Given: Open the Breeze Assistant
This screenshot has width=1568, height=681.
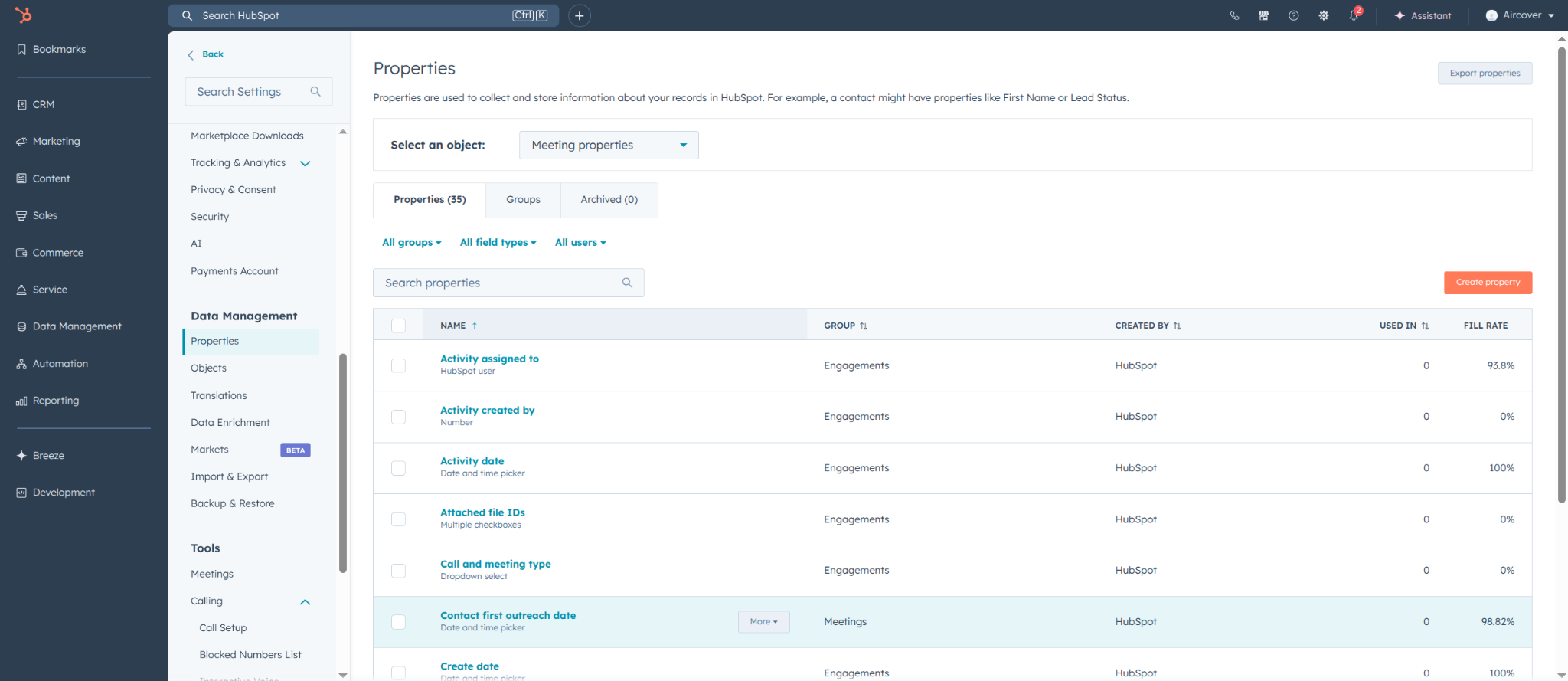Looking at the screenshot, I should (1423, 15).
